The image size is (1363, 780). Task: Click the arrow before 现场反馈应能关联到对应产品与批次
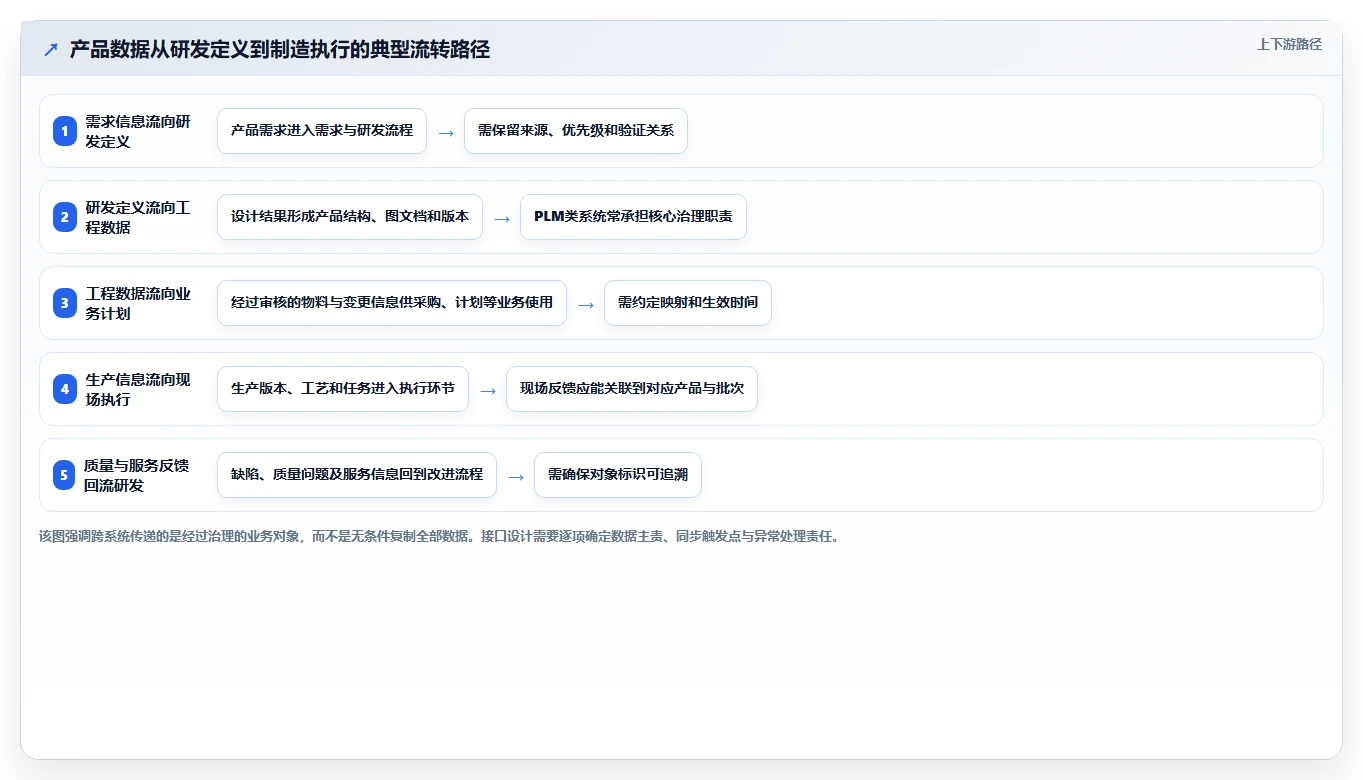click(488, 390)
